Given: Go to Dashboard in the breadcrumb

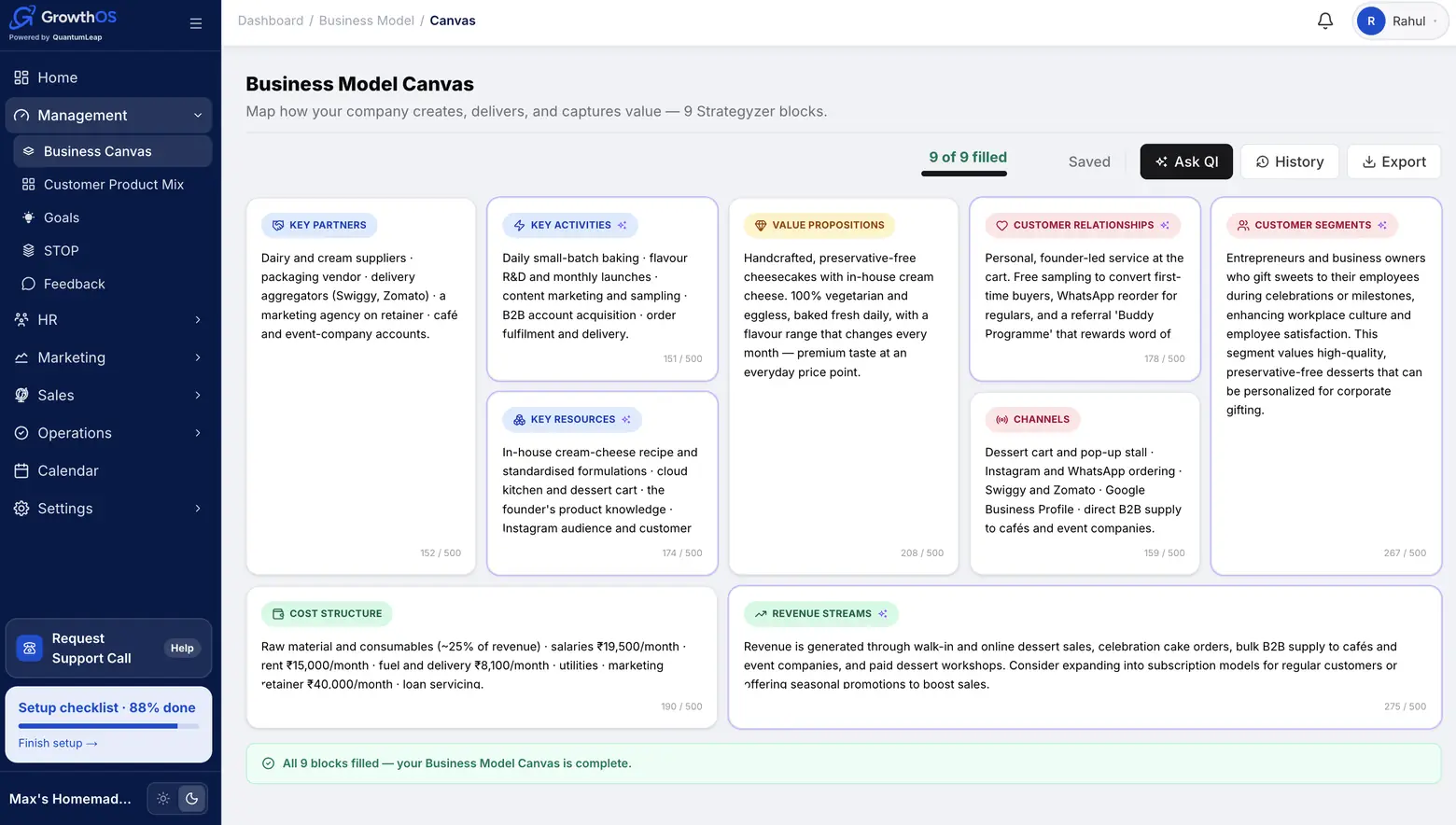Looking at the screenshot, I should pos(271,21).
